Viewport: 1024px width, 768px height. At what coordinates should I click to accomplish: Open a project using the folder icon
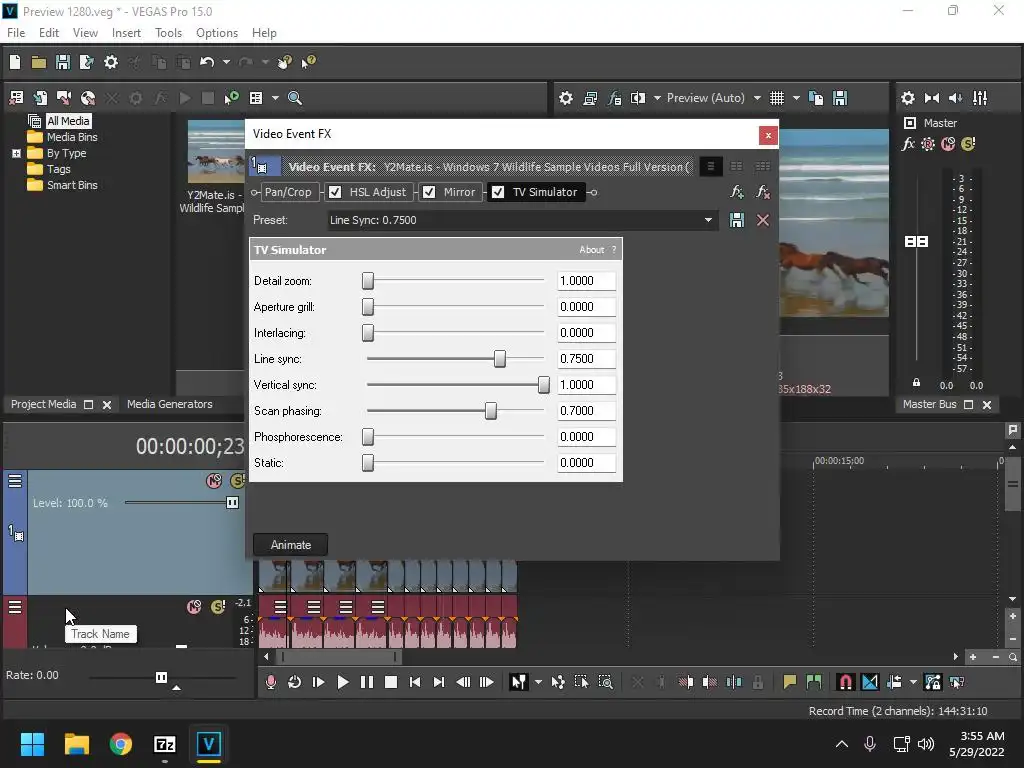(x=39, y=62)
